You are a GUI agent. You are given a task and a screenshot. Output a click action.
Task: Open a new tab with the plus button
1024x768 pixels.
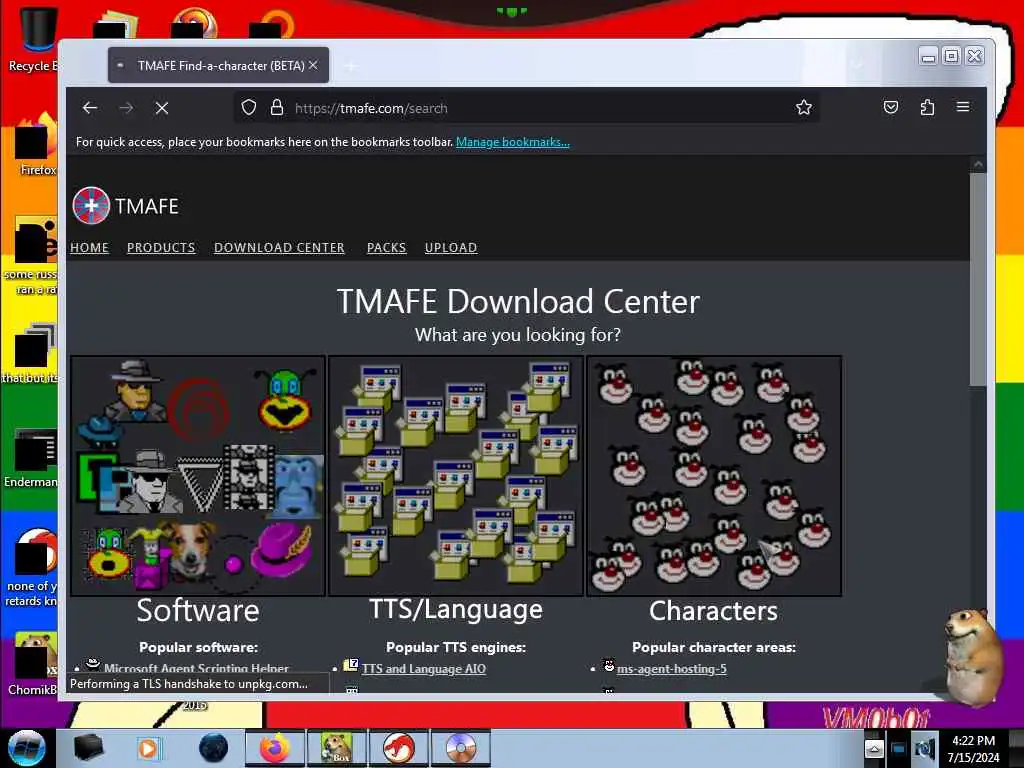click(351, 66)
